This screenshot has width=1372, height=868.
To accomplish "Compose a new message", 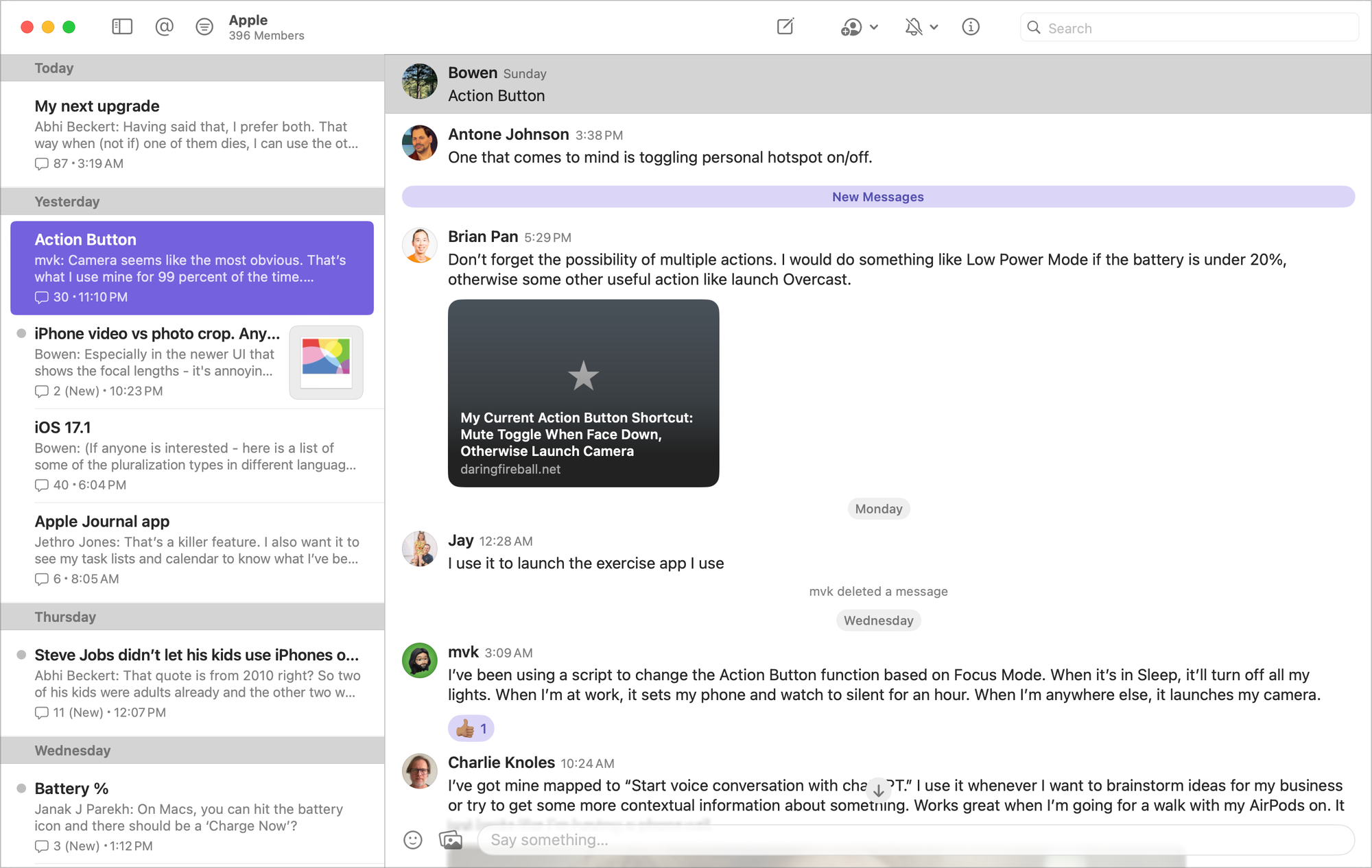I will pyautogui.click(x=785, y=27).
